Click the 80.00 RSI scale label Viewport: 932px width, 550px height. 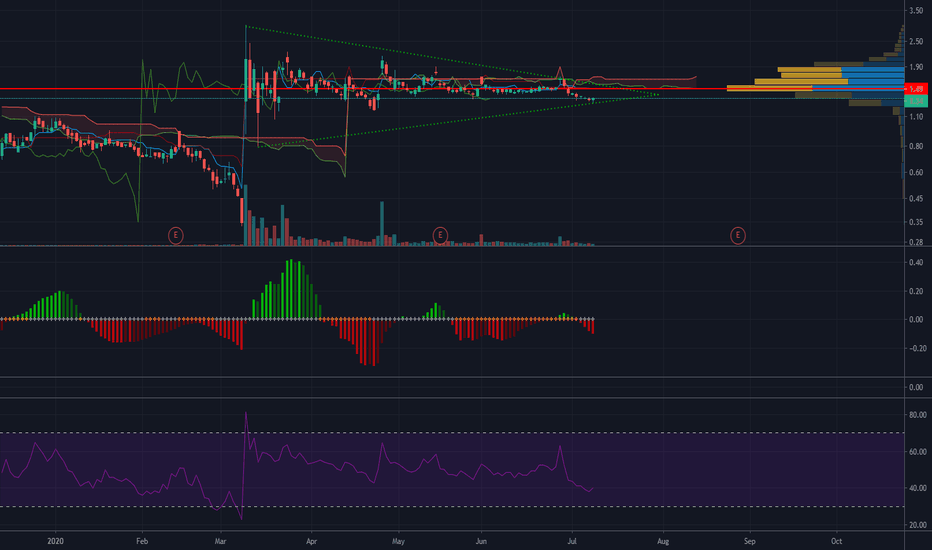pos(918,415)
